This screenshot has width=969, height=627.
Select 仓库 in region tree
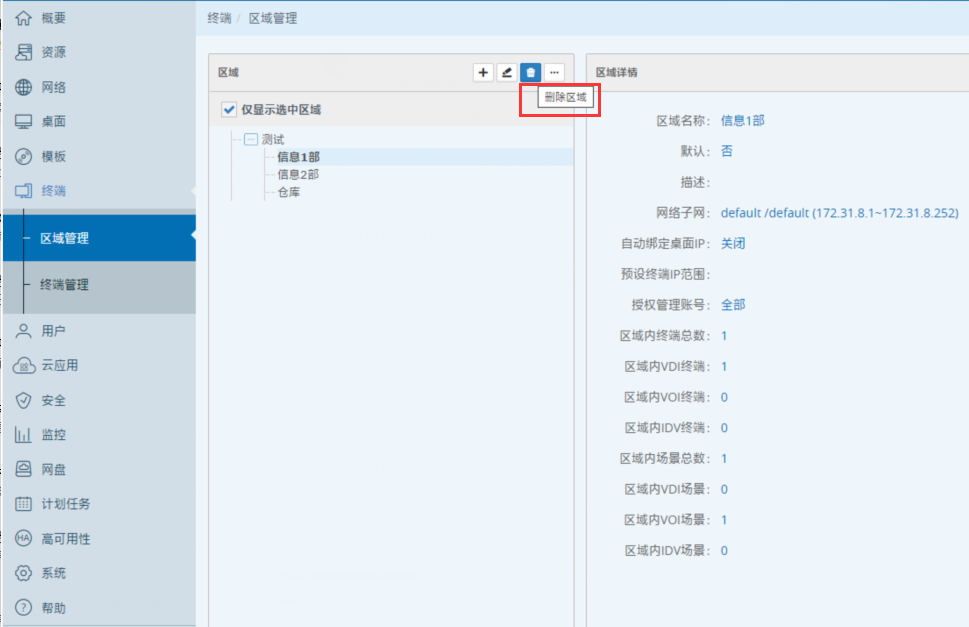[x=288, y=191]
